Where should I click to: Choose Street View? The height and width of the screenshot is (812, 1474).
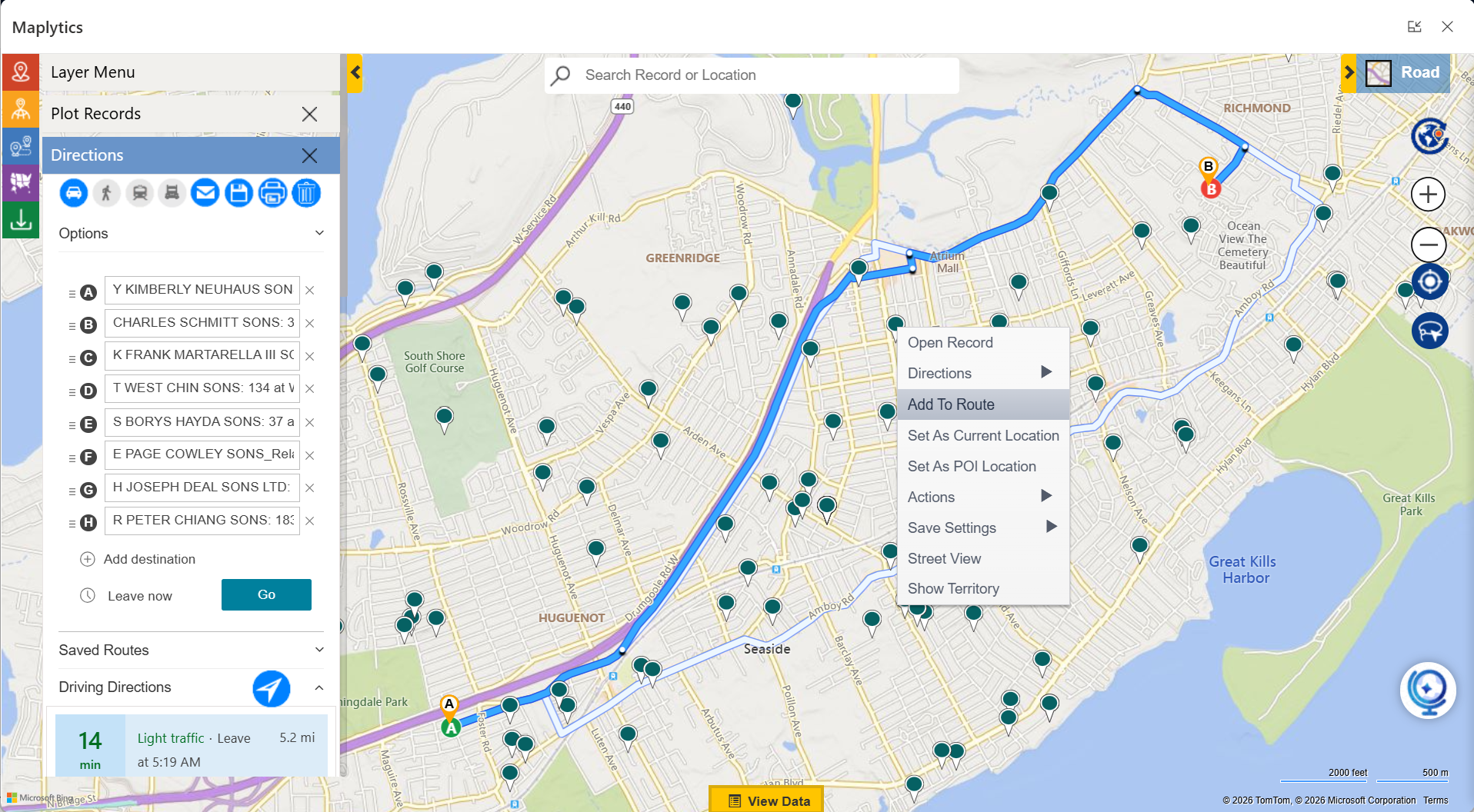tap(983, 558)
